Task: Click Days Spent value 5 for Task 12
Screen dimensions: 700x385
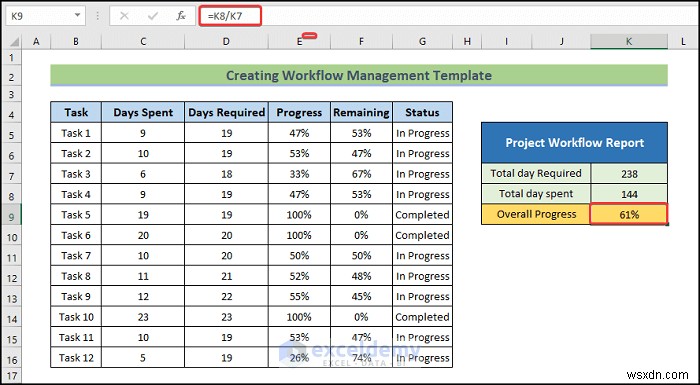Action: pyautogui.click(x=143, y=357)
